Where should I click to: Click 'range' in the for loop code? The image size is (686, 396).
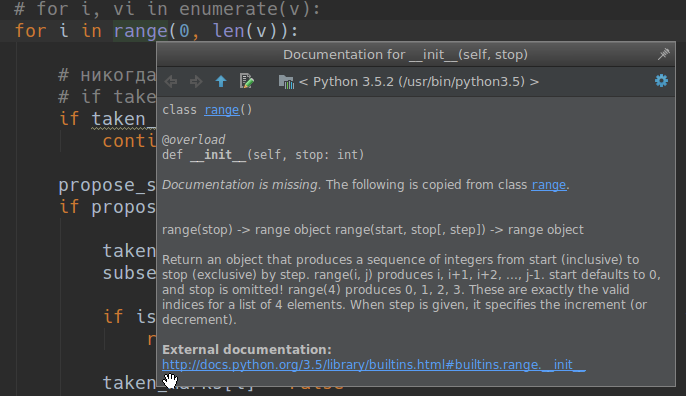point(140,31)
